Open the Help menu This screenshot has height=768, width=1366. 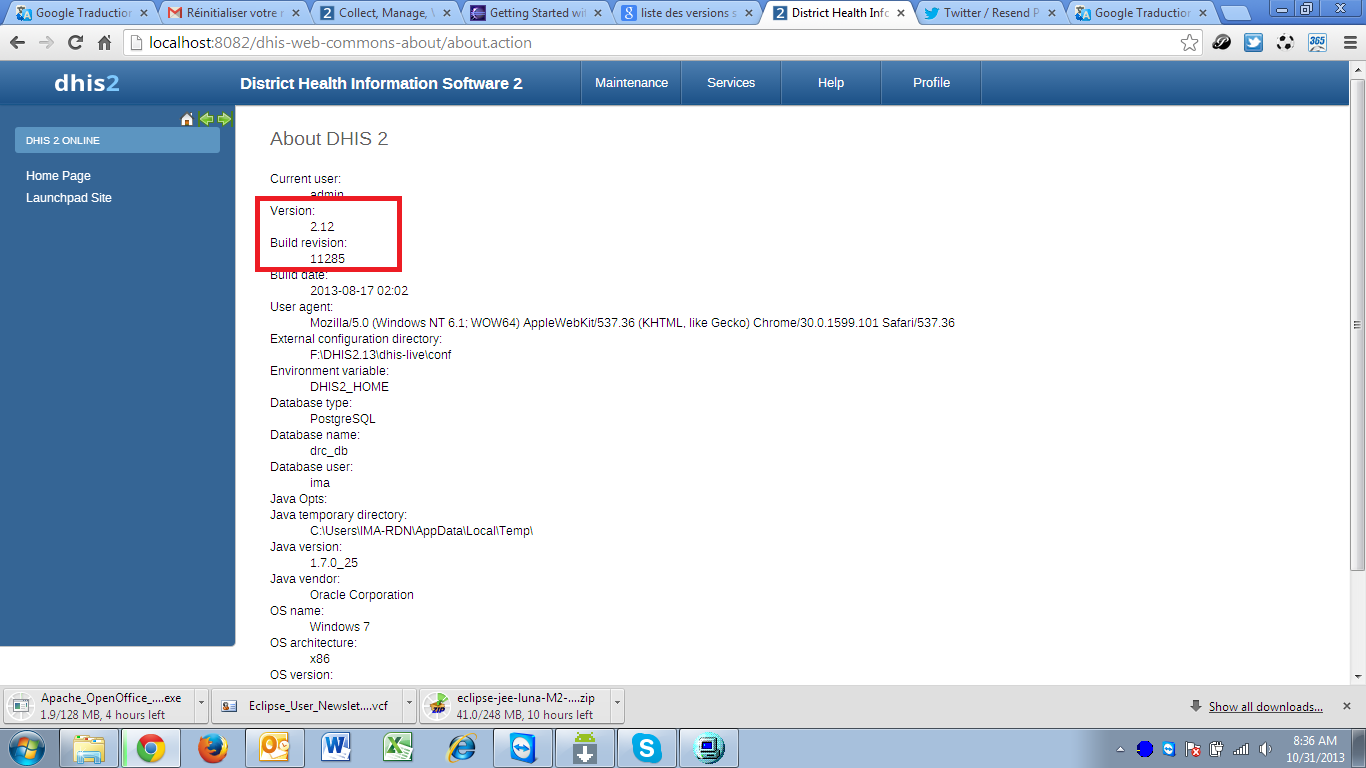click(831, 83)
